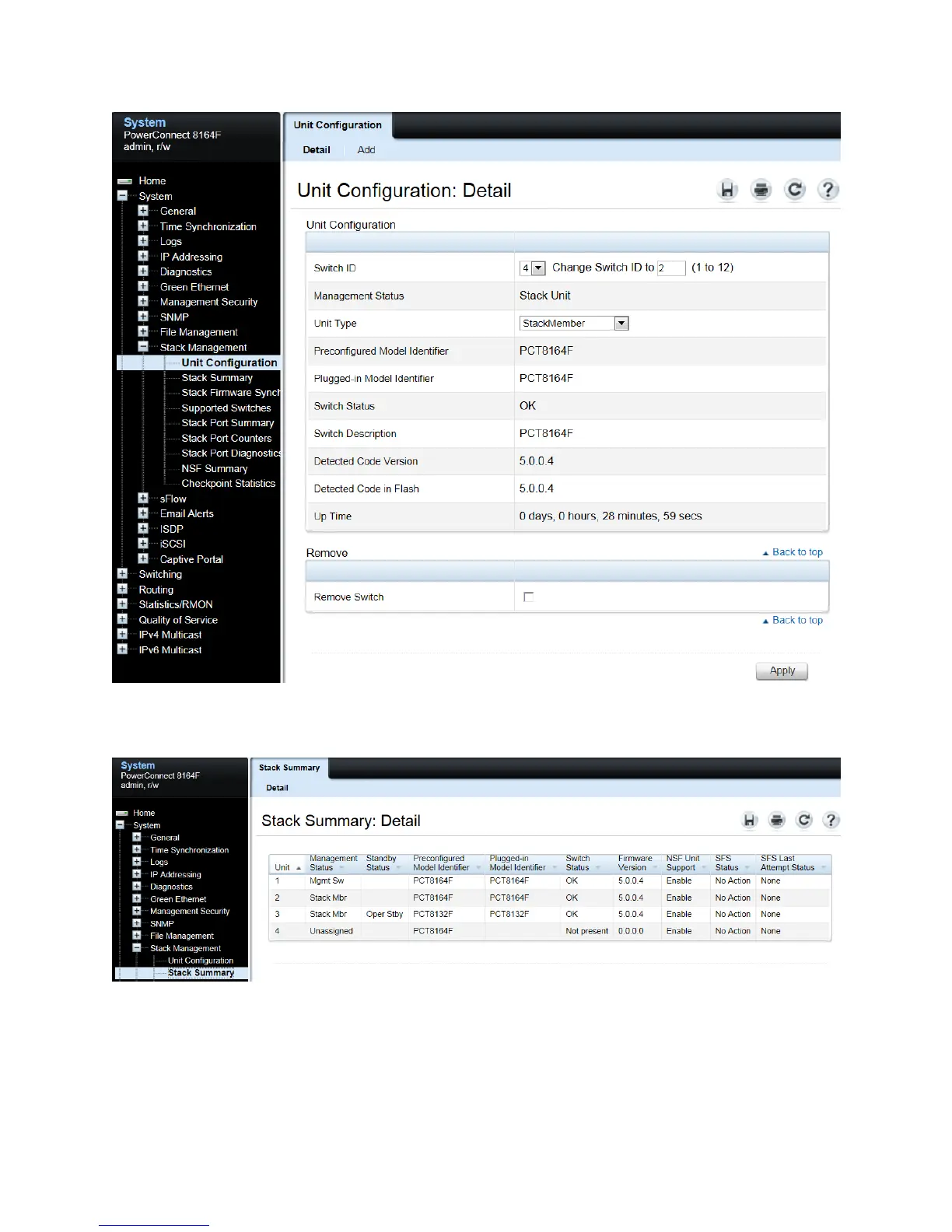Click Back to top link under Remove Switch
Viewport: 952px width, 1232px height.
pos(796,620)
